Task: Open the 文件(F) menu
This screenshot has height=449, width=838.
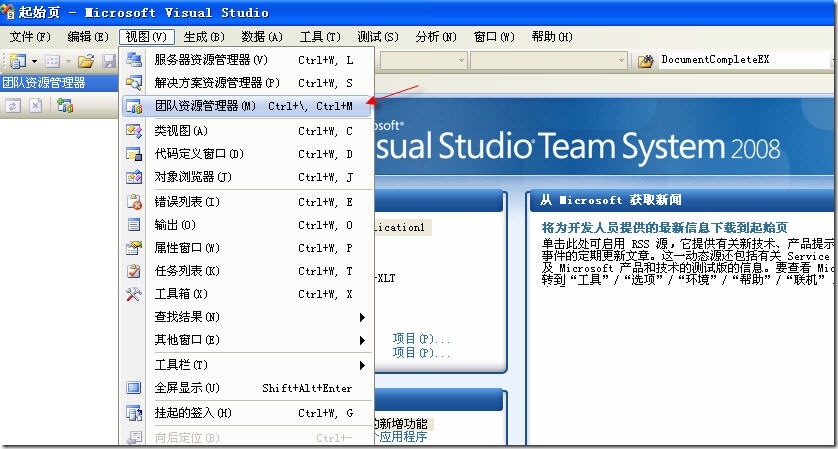Action: tap(30, 37)
